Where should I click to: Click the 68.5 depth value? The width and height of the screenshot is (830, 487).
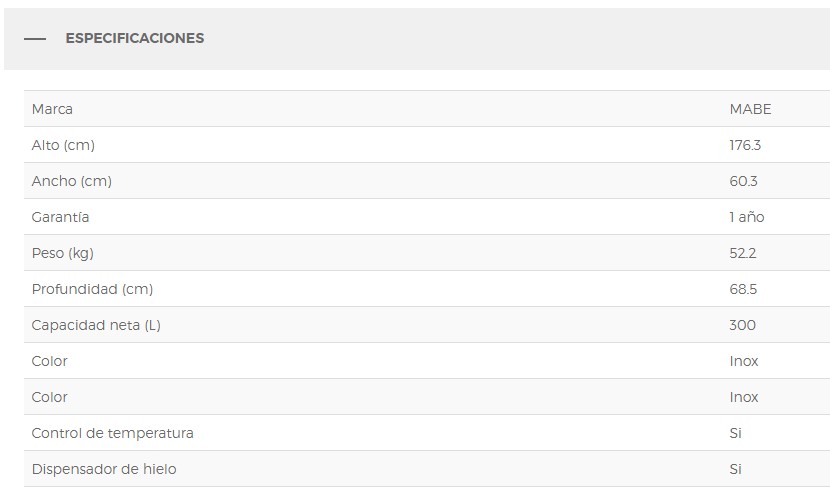click(x=743, y=289)
